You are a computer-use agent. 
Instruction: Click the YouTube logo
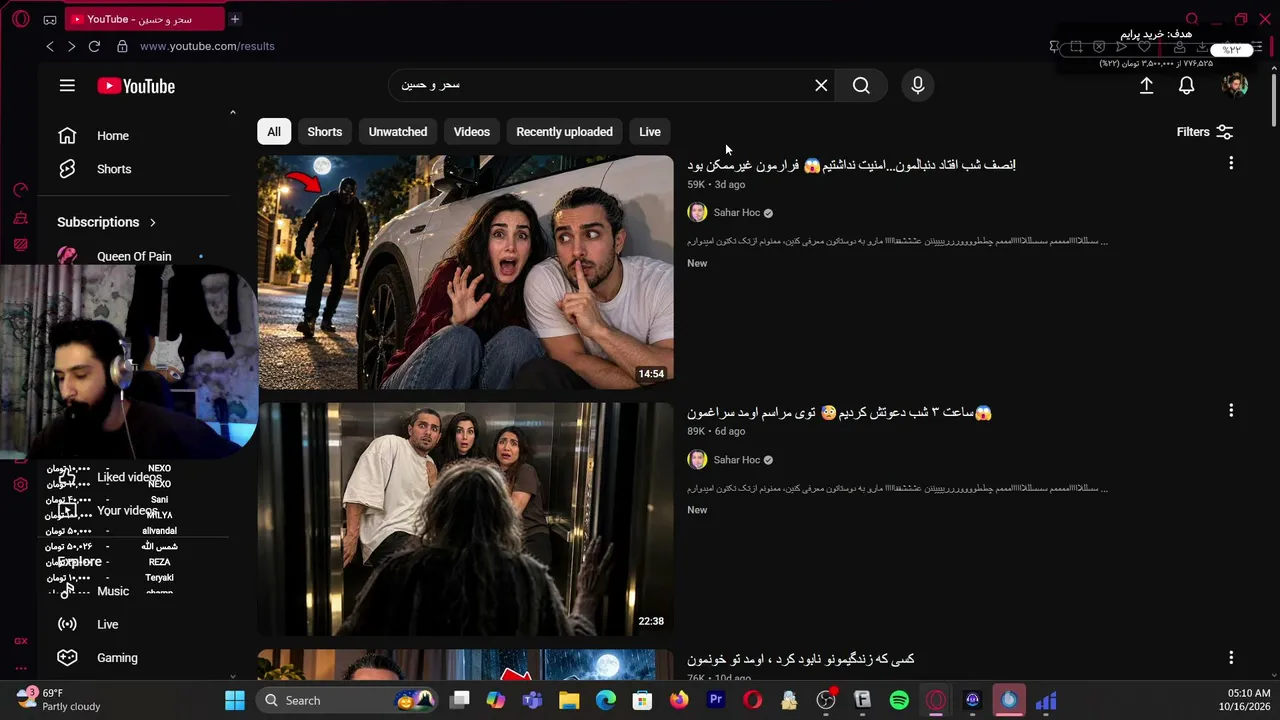tap(136, 86)
